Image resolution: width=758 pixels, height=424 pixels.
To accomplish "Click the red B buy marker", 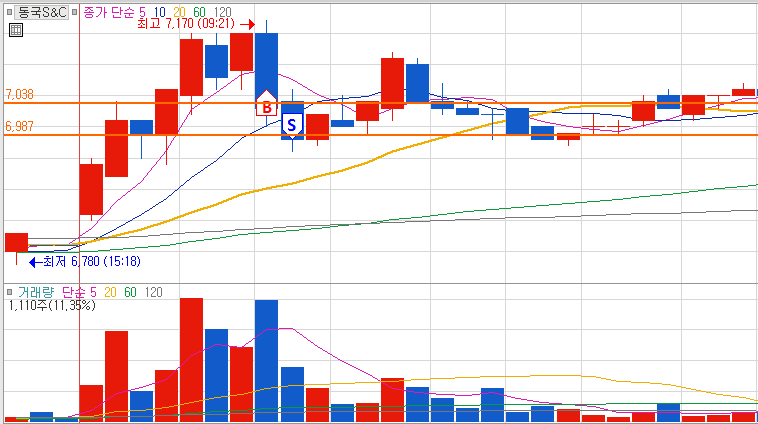I will [266, 103].
